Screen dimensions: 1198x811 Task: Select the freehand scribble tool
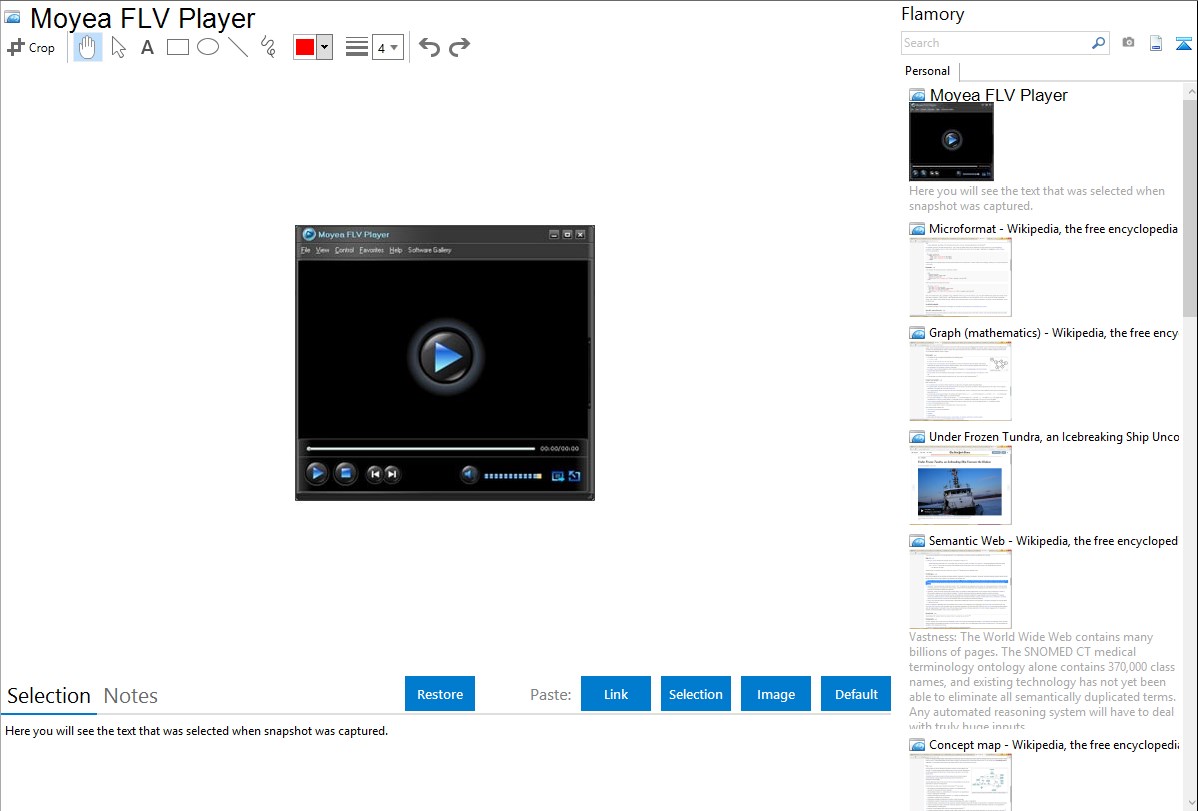pos(268,47)
